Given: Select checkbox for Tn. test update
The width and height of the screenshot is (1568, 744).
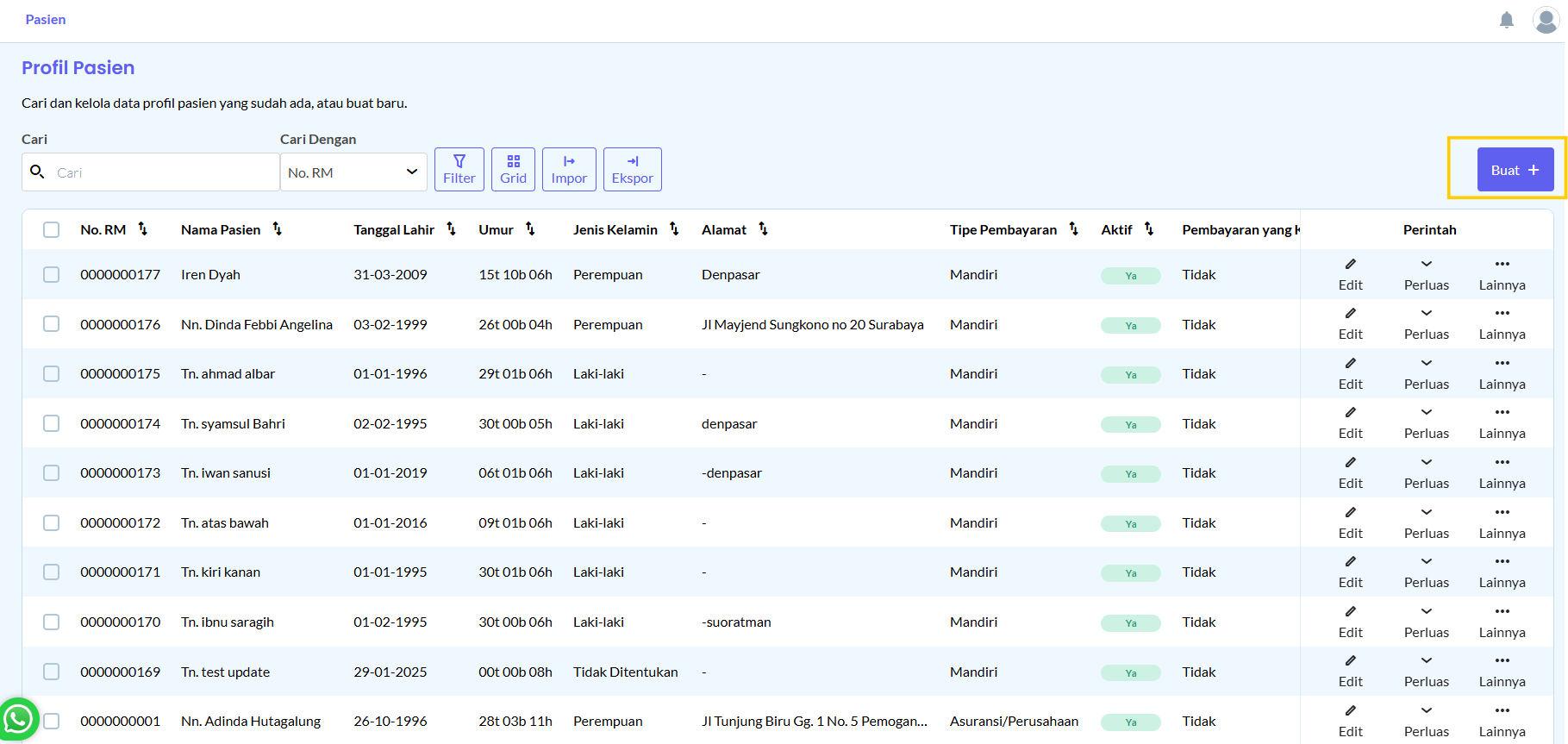Looking at the screenshot, I should click(52, 672).
